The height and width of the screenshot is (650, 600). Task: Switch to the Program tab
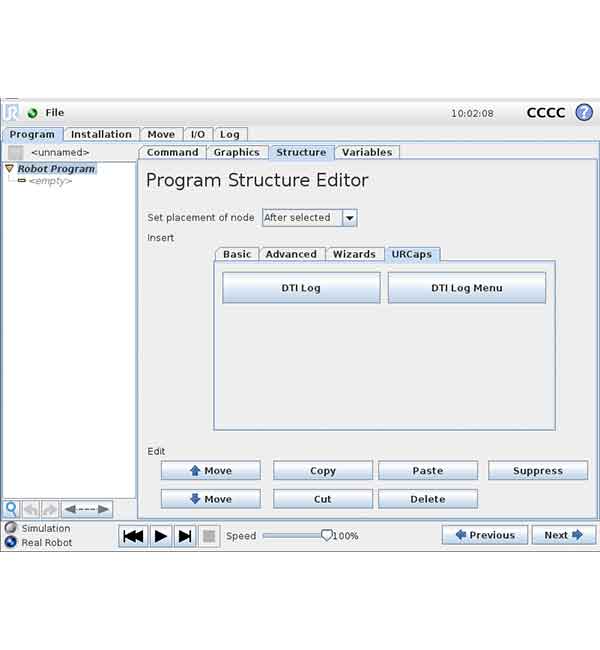coord(32,134)
